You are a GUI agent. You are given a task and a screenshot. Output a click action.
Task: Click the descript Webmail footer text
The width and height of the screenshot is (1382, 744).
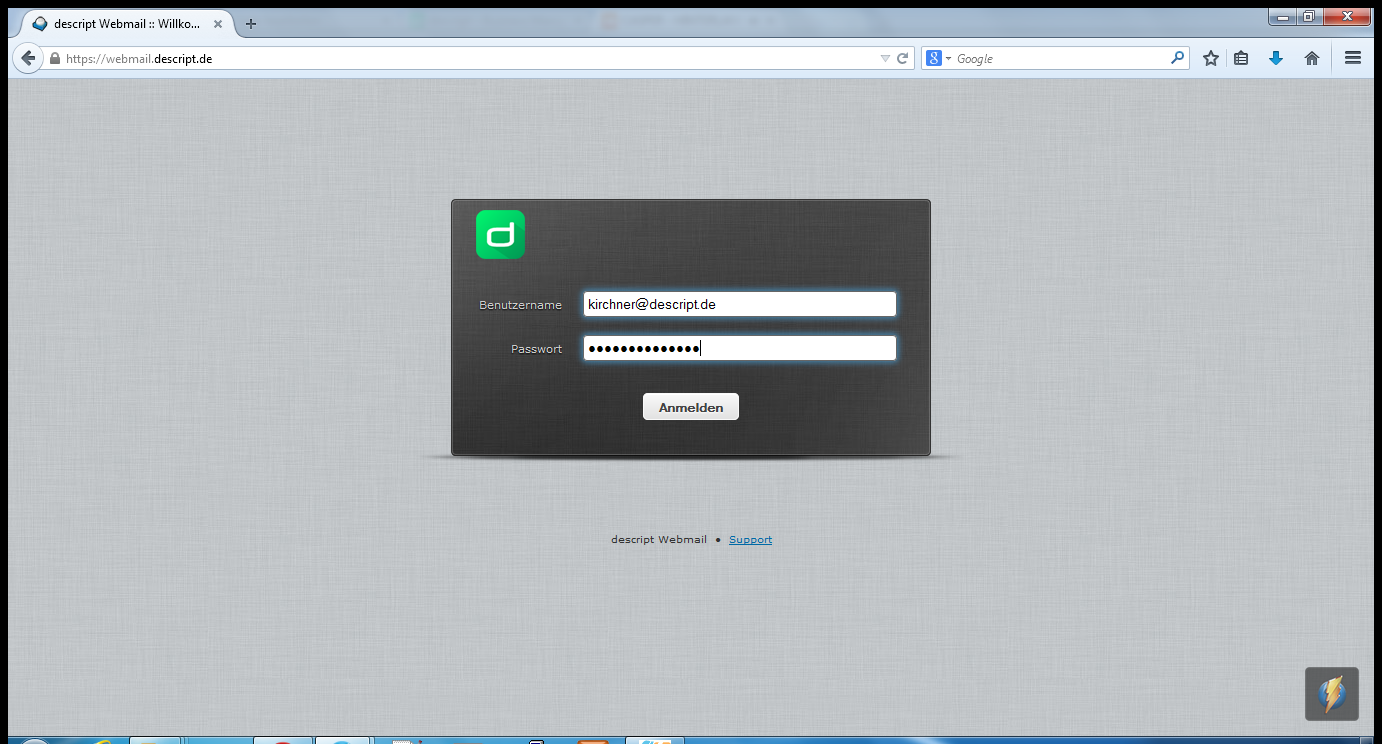659,540
